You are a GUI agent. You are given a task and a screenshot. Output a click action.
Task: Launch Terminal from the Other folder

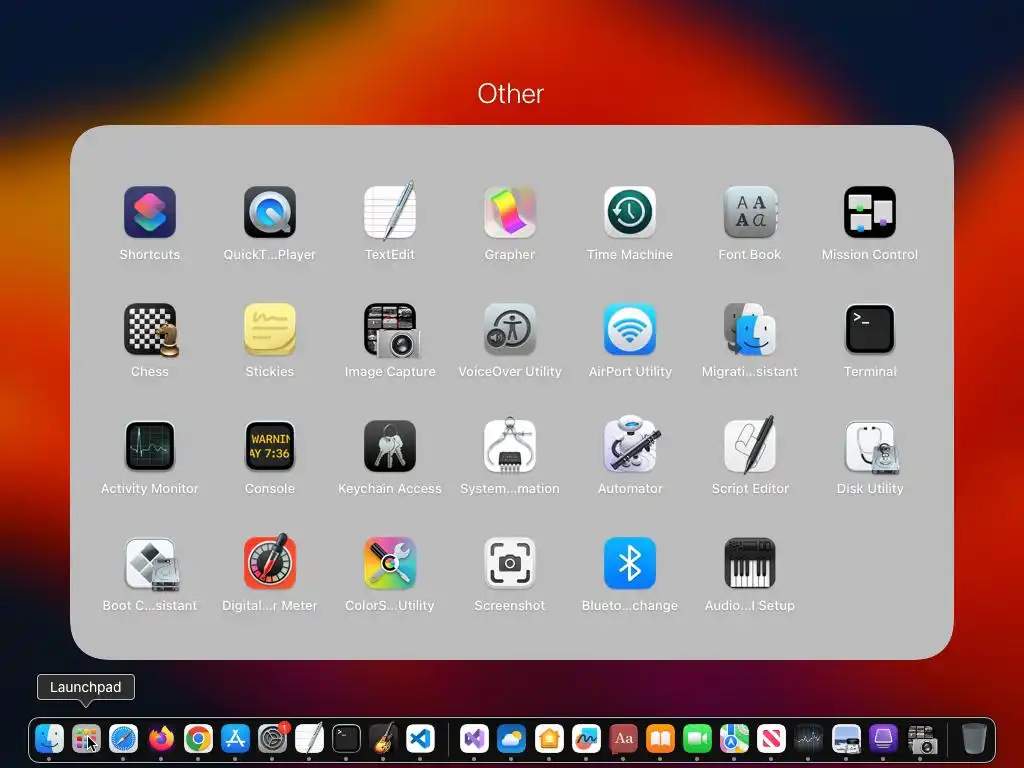[x=870, y=329]
